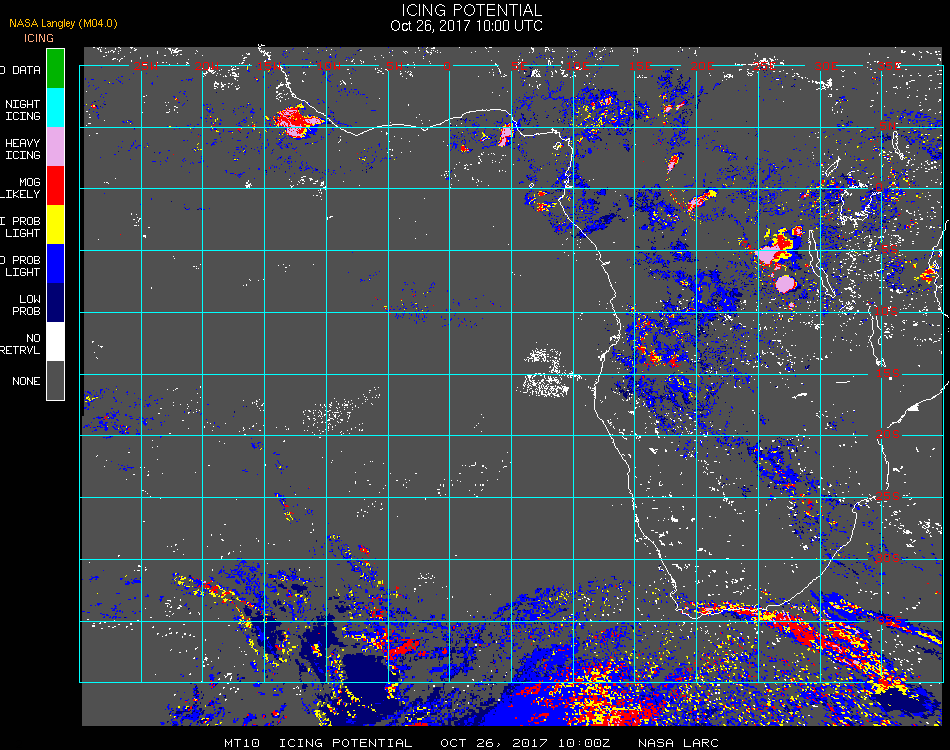Click the 'MT10' text in the footer

point(242,743)
